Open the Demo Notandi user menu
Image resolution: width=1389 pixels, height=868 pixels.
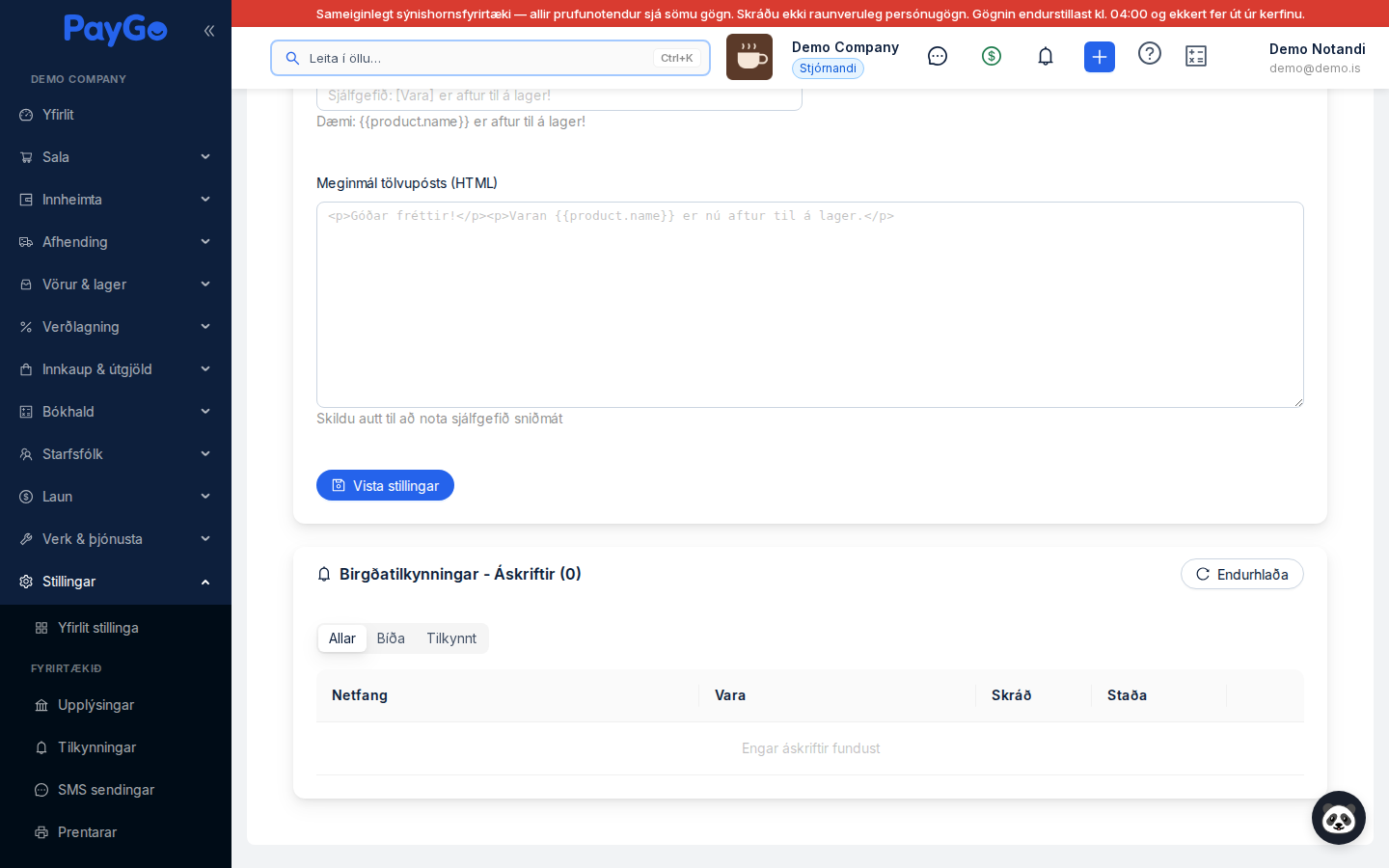[1317, 58]
